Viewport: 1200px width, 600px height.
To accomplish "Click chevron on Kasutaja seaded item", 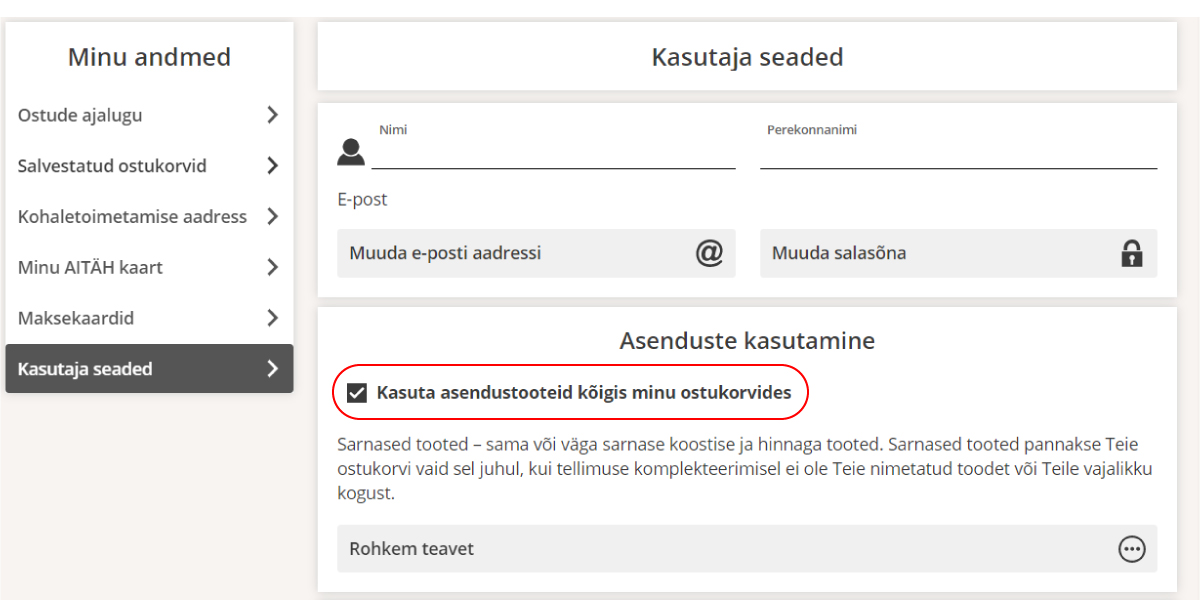I will tap(272, 369).
